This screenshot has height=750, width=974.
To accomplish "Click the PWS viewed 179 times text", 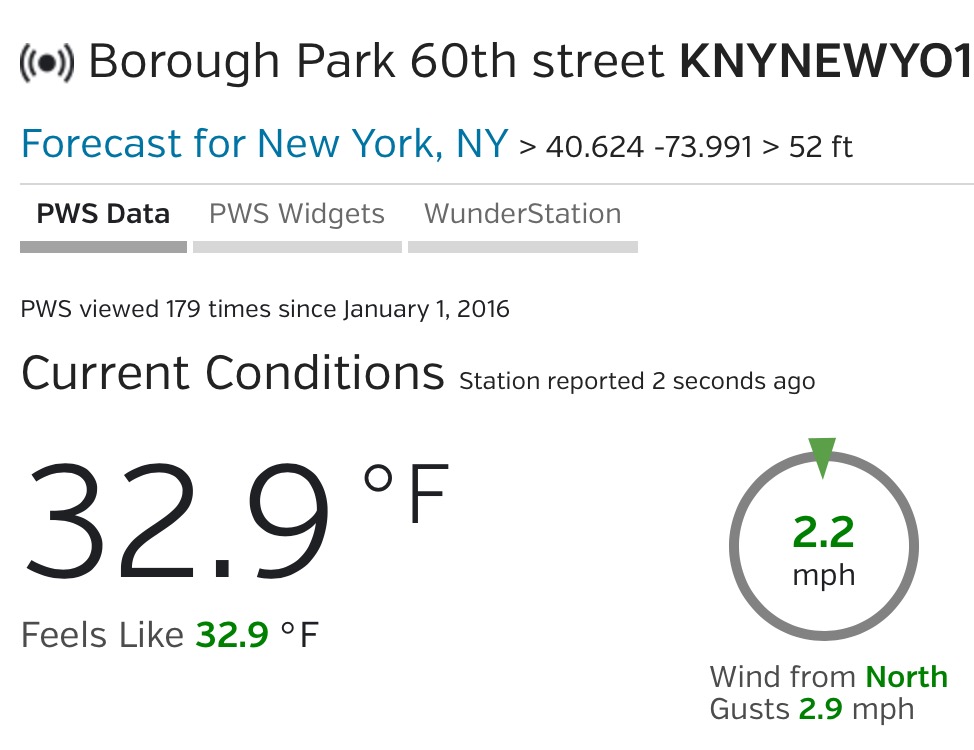I will tap(265, 309).
